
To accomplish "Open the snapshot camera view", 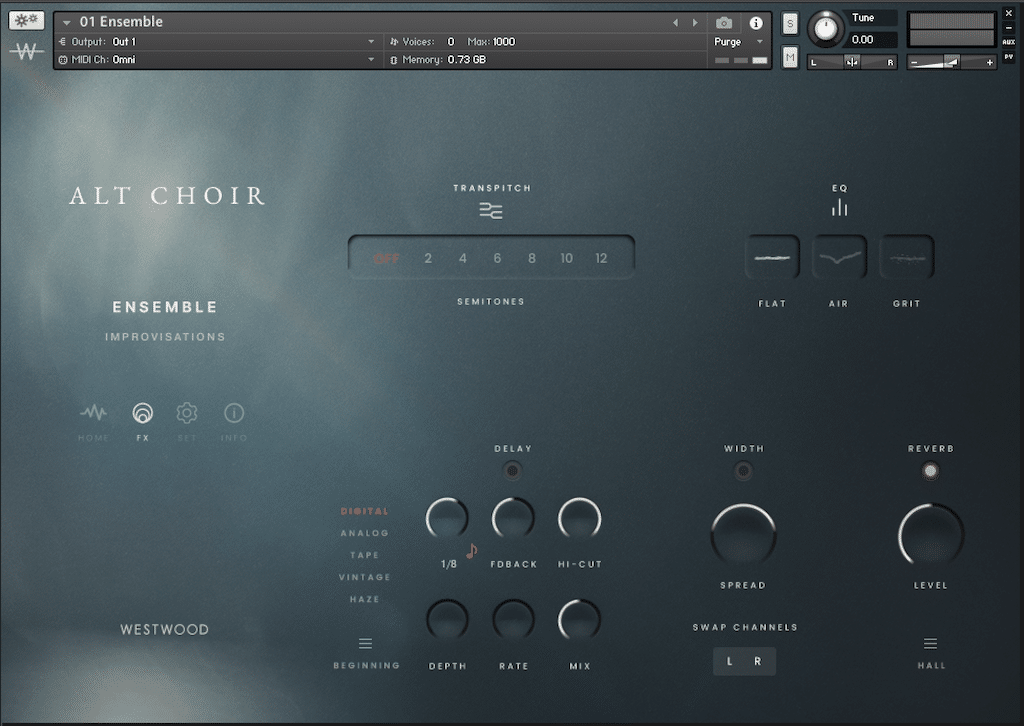I will pos(724,23).
